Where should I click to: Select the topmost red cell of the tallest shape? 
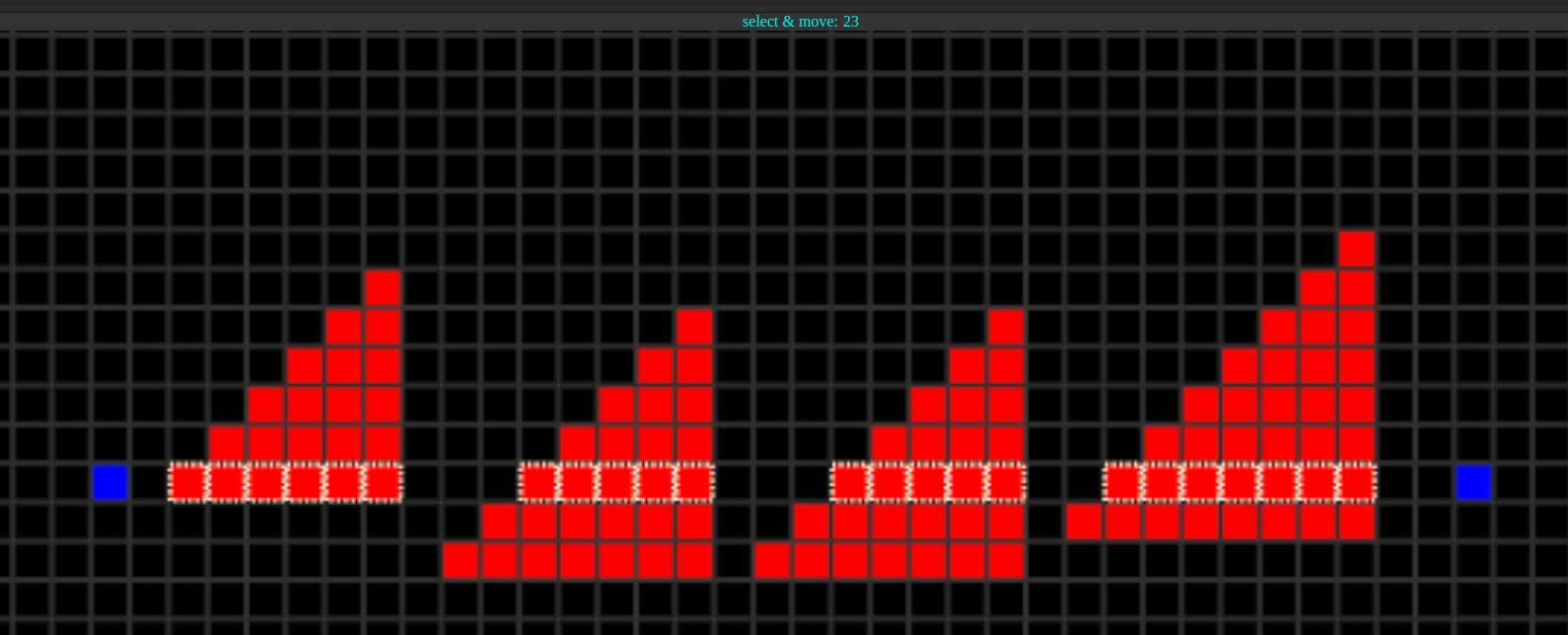[x=1357, y=249]
